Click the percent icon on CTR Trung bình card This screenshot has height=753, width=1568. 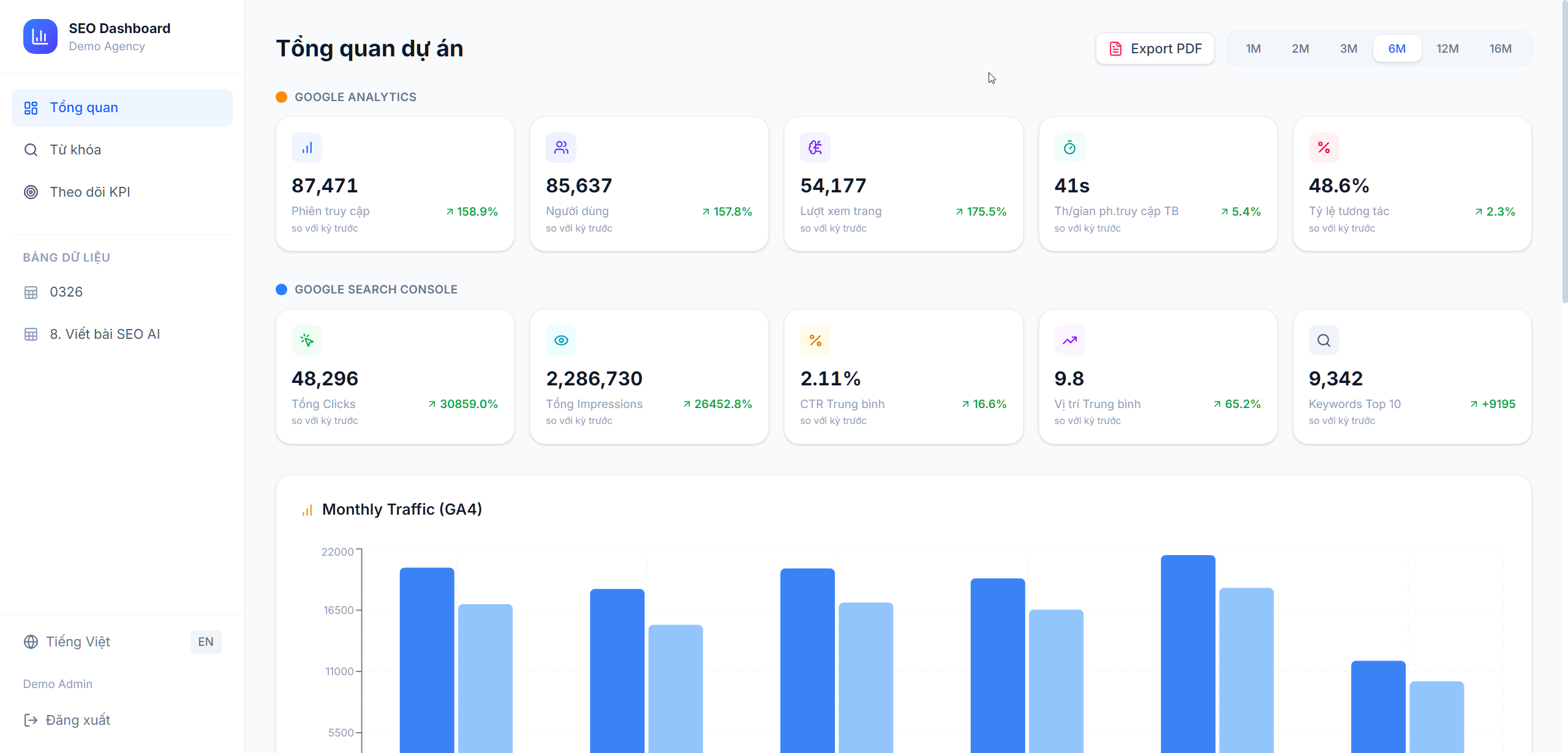point(815,339)
